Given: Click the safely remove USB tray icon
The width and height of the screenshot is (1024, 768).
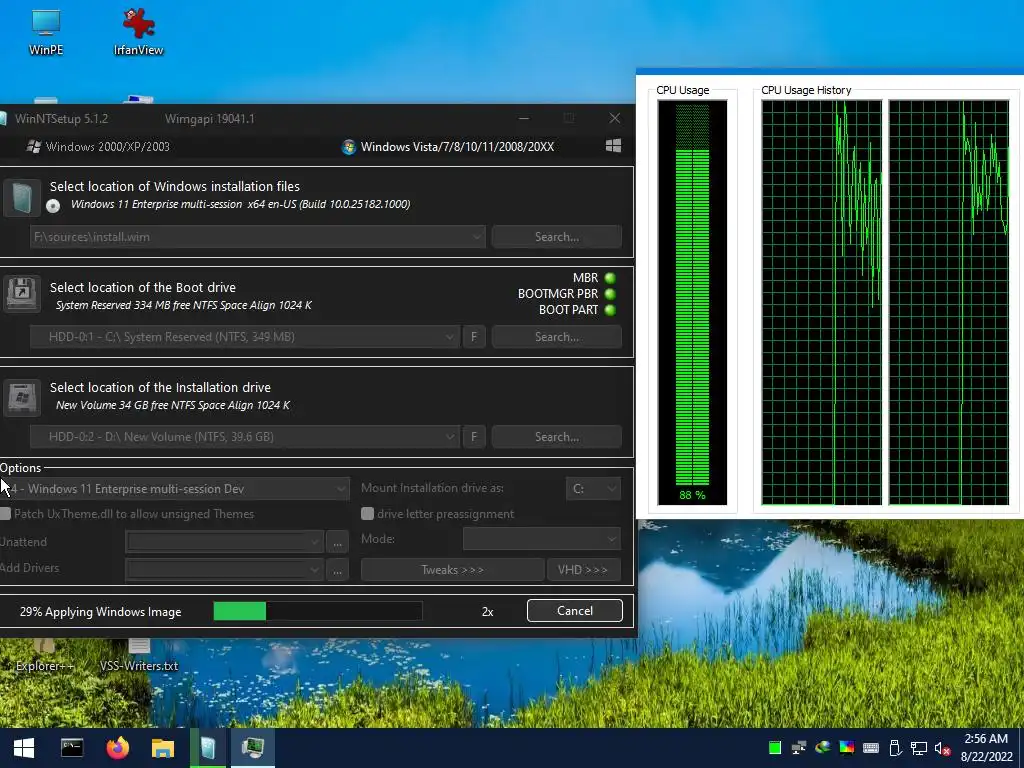Looking at the screenshot, I should [x=895, y=748].
